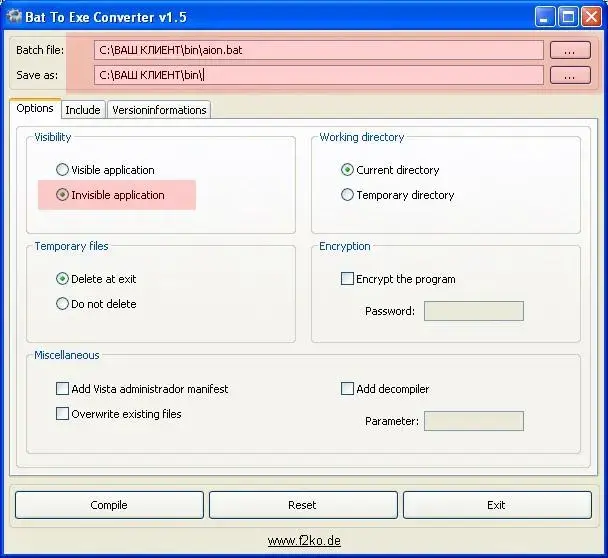Click the Password: label
The image size is (608, 558).
click(390, 311)
